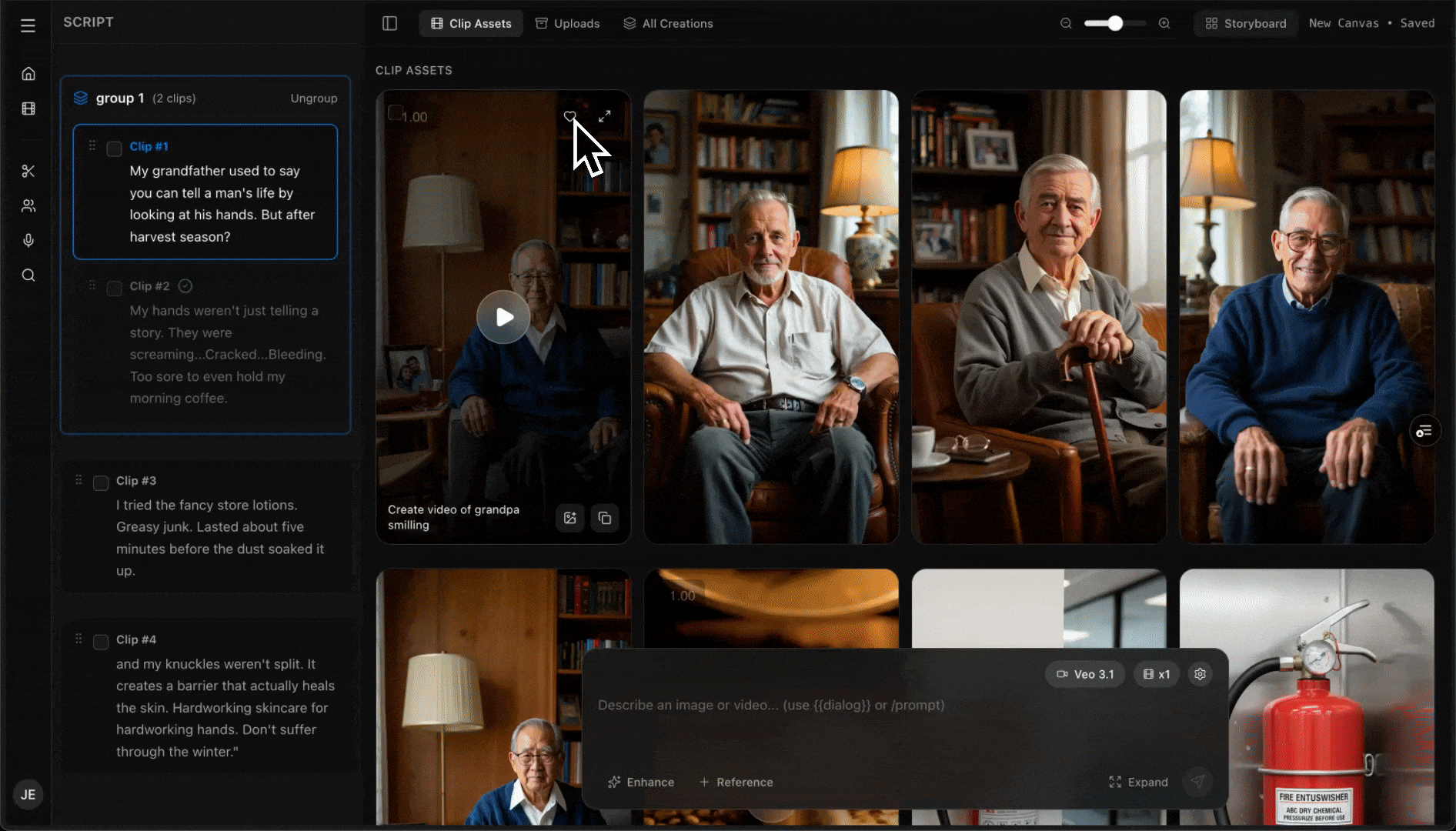Go to Home via sidebar icon
The image size is (1456, 831).
pos(28,74)
